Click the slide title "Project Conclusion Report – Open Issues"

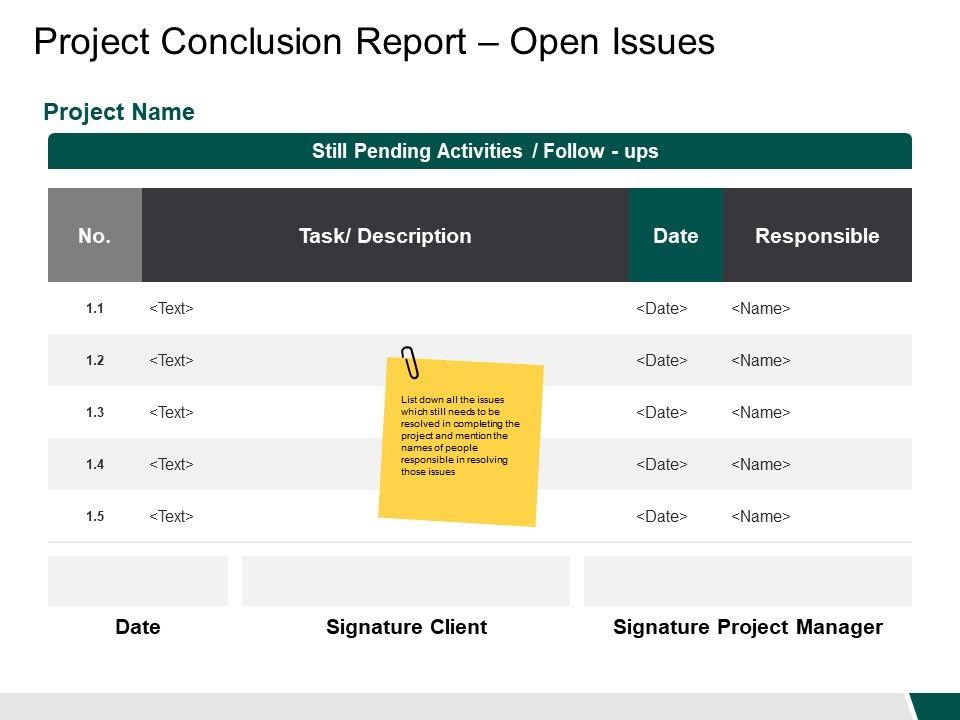point(374,42)
